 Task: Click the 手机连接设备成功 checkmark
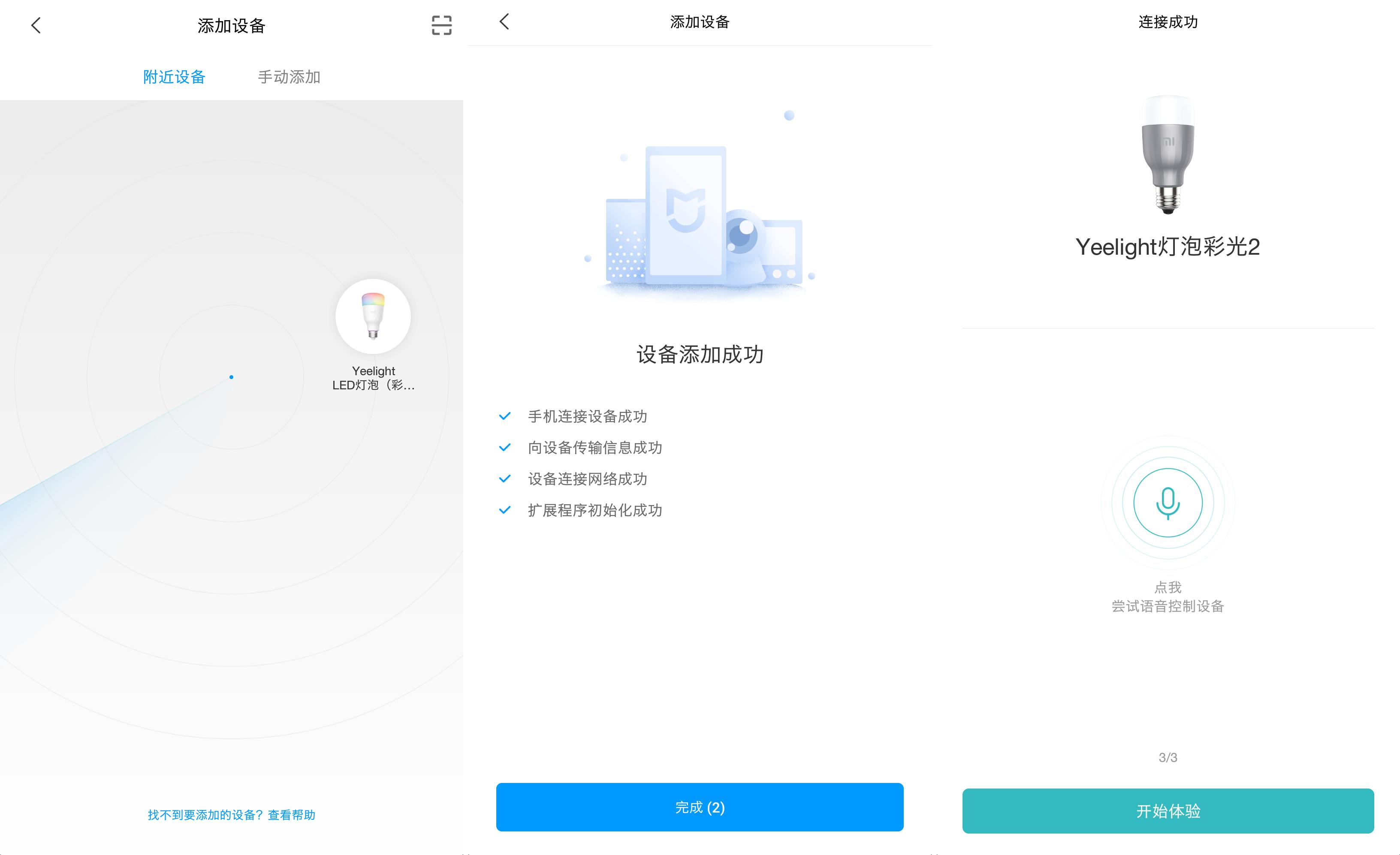tap(504, 416)
